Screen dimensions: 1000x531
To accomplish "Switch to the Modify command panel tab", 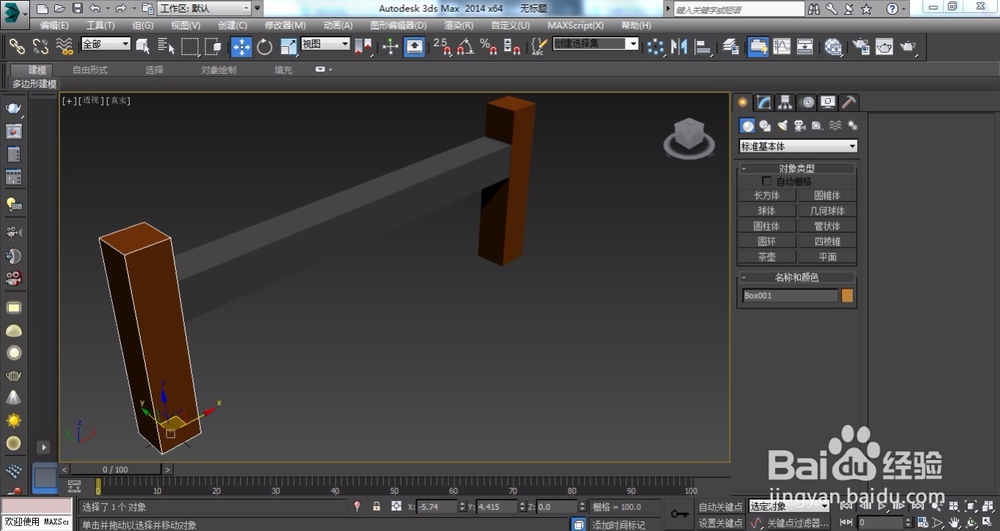I will coord(764,102).
